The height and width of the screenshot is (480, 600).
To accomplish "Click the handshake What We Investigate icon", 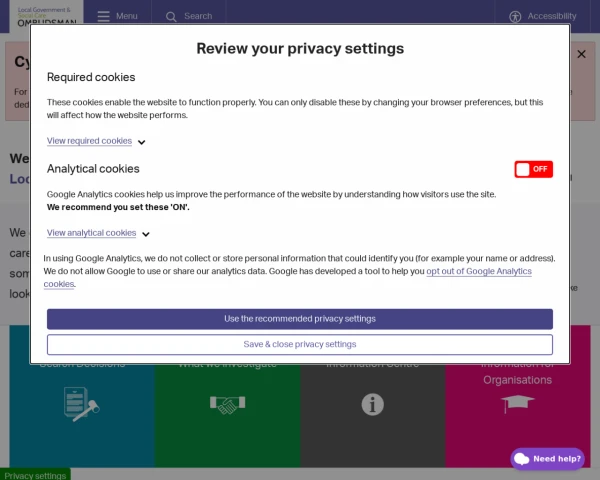I will [227, 404].
